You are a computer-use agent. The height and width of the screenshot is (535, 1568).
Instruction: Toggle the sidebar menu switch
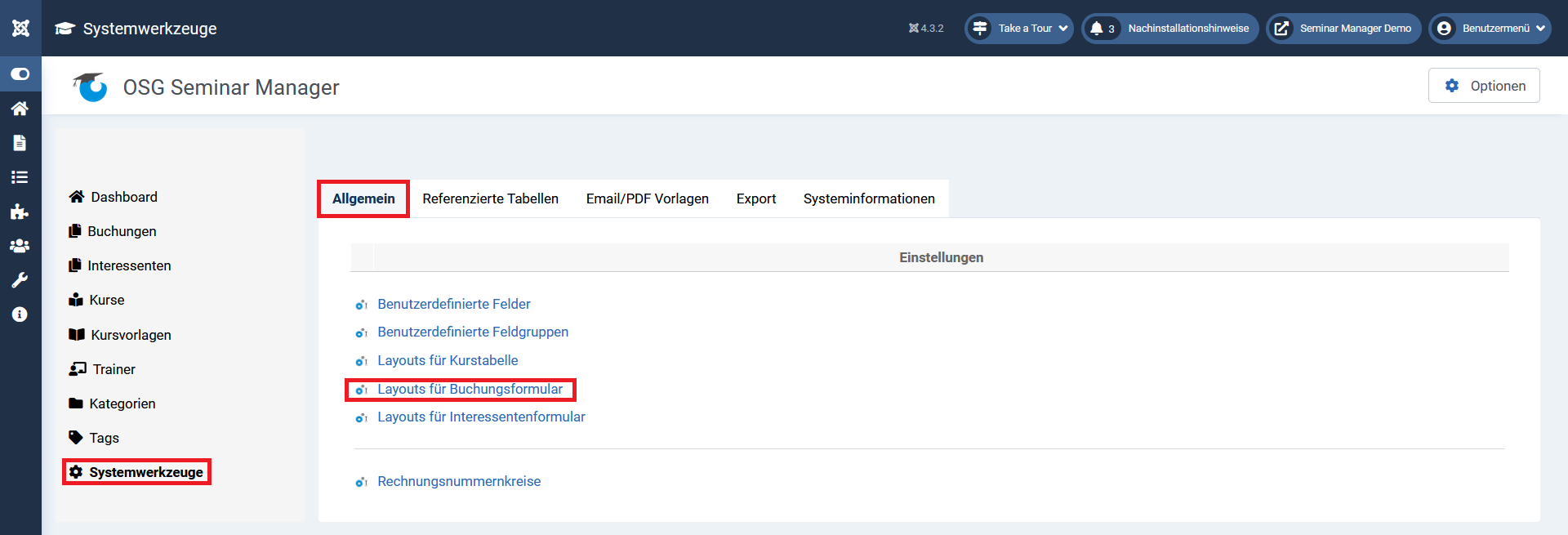point(20,74)
